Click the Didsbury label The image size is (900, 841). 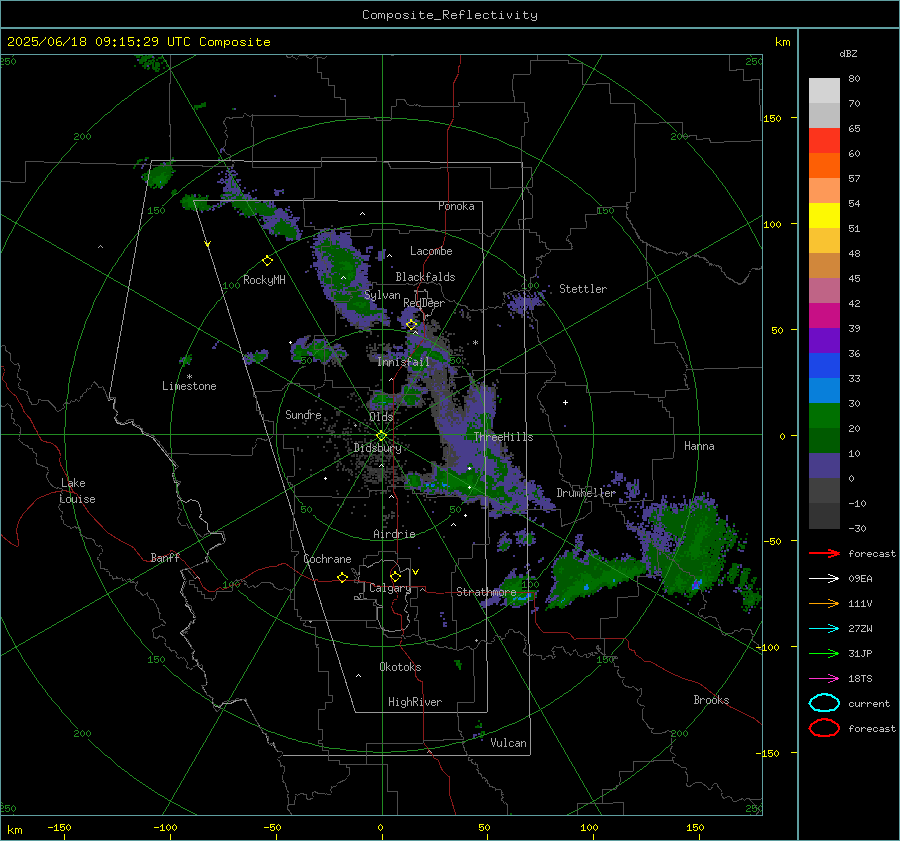click(377, 448)
